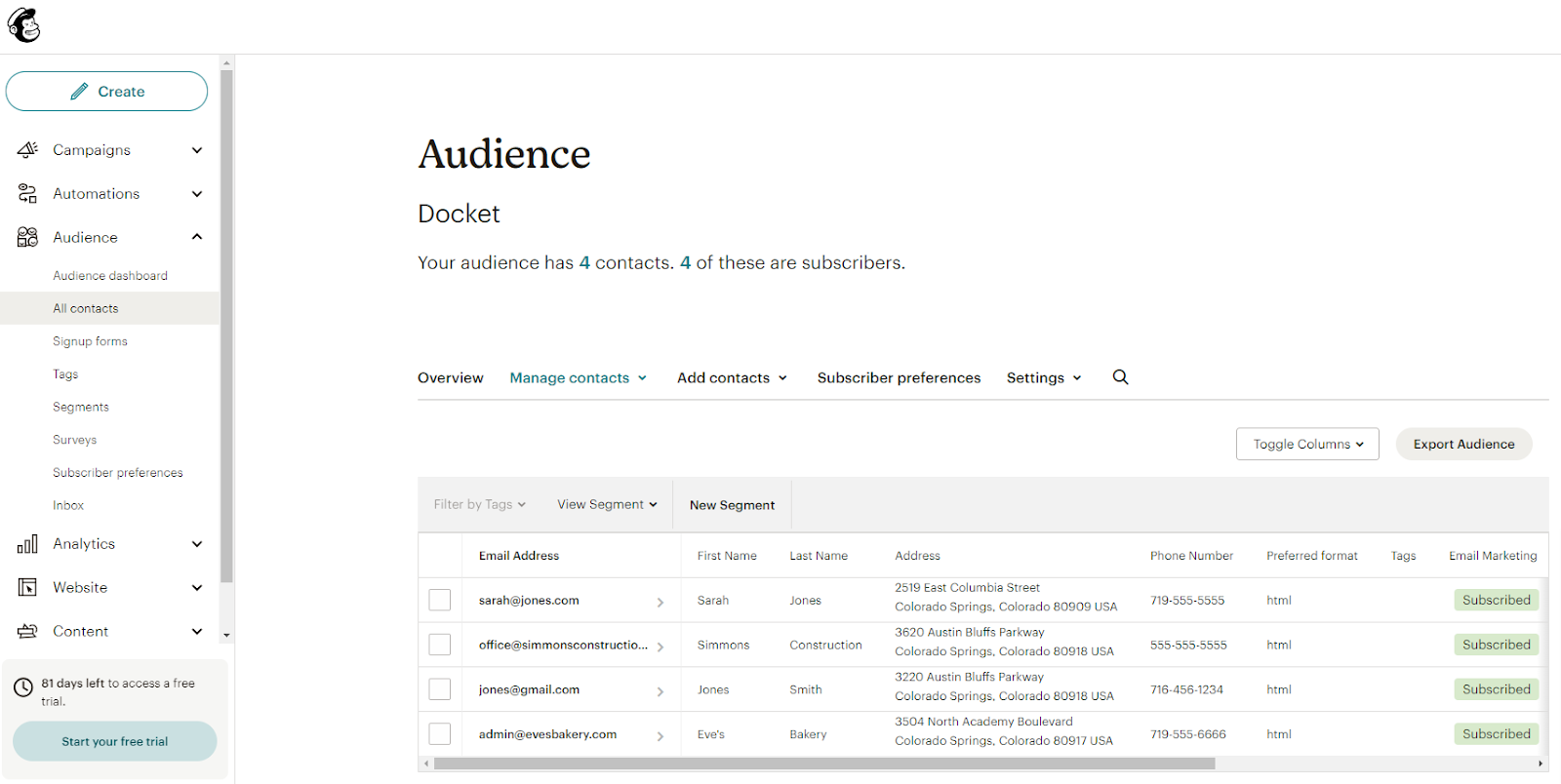Screen dimensions: 1561x784
Task: Open the Manage contacts dropdown
Action: 579,377
